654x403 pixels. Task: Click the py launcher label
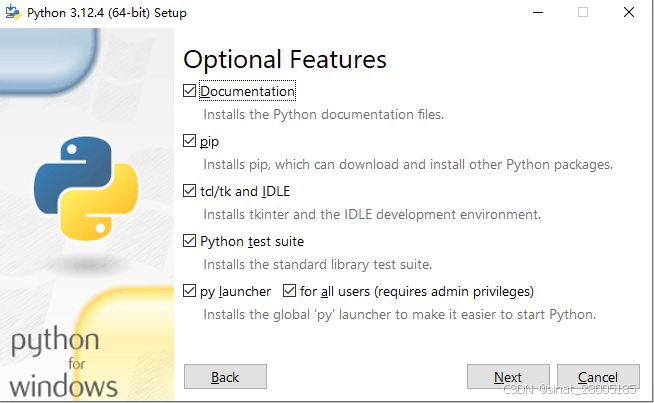coord(235,291)
